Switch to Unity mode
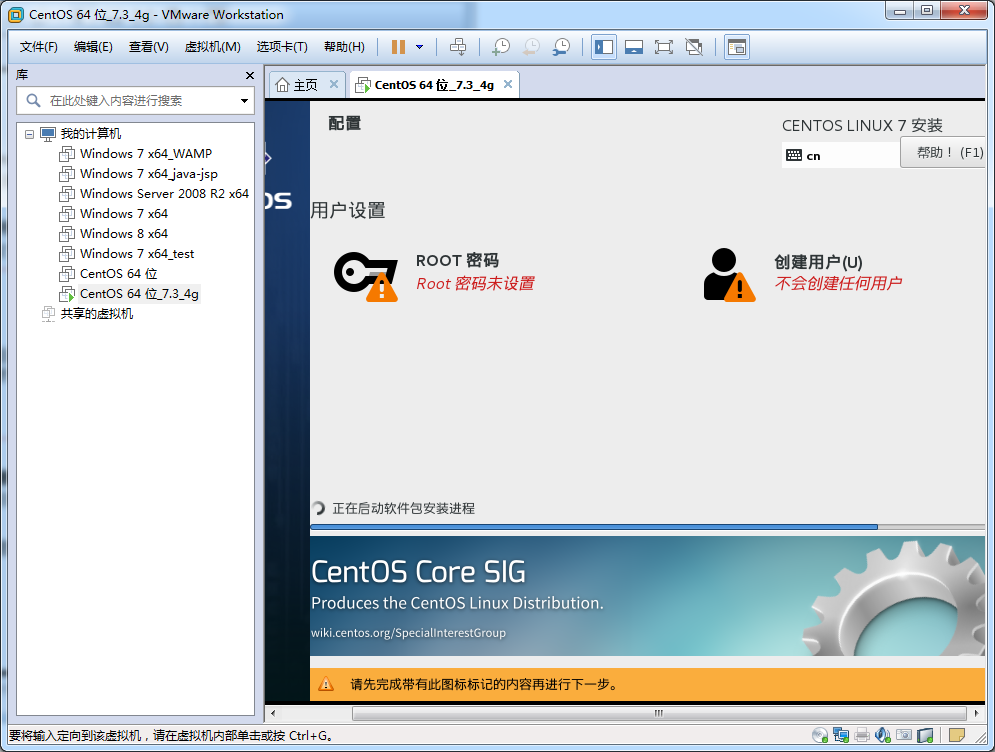This screenshot has height=752, width=995. coord(694,47)
